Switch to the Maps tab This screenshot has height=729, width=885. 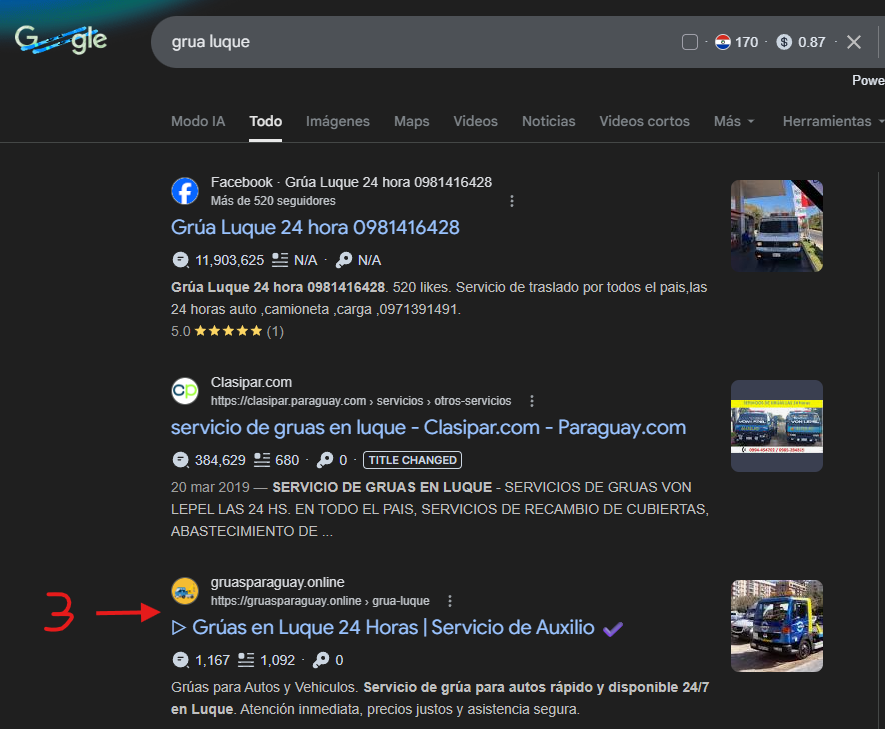[411, 121]
